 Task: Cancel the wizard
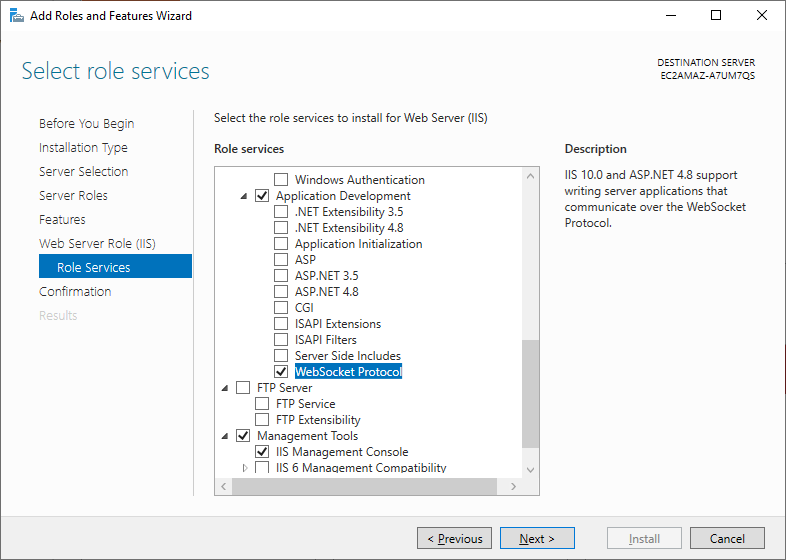click(727, 539)
